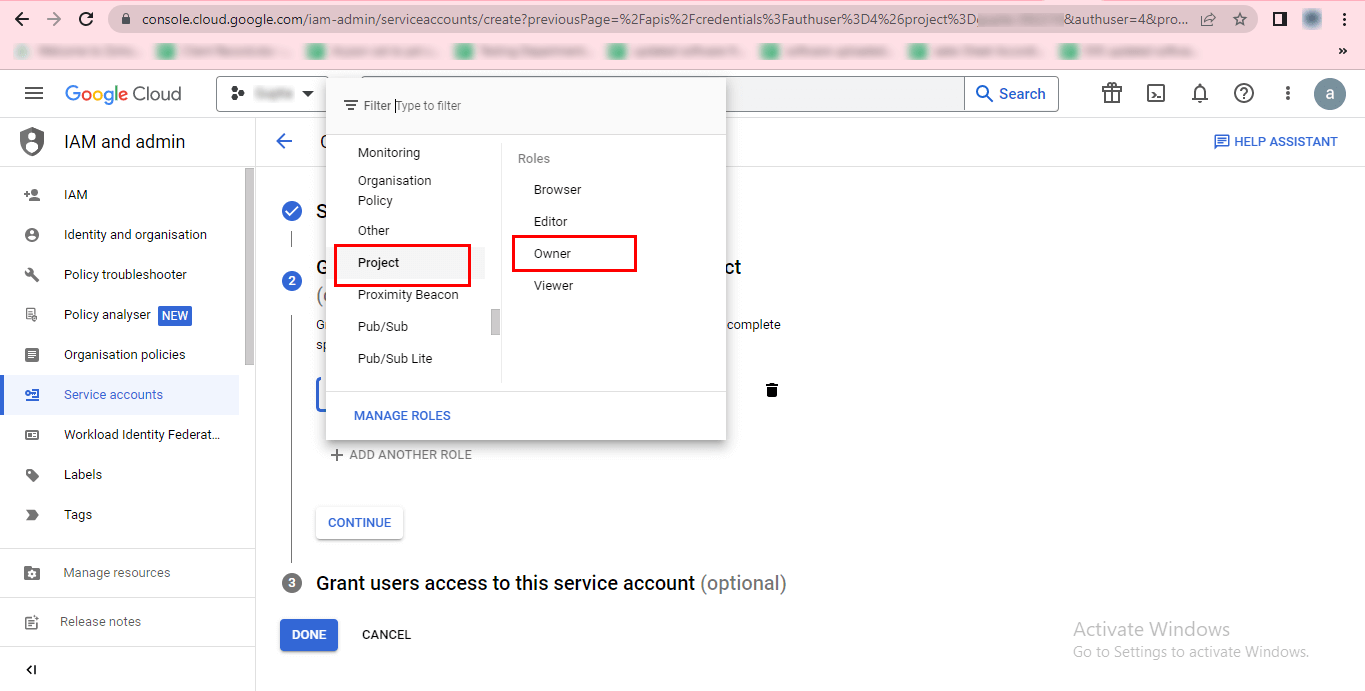Open the help question mark icon
1365x691 pixels.
(x=1244, y=93)
